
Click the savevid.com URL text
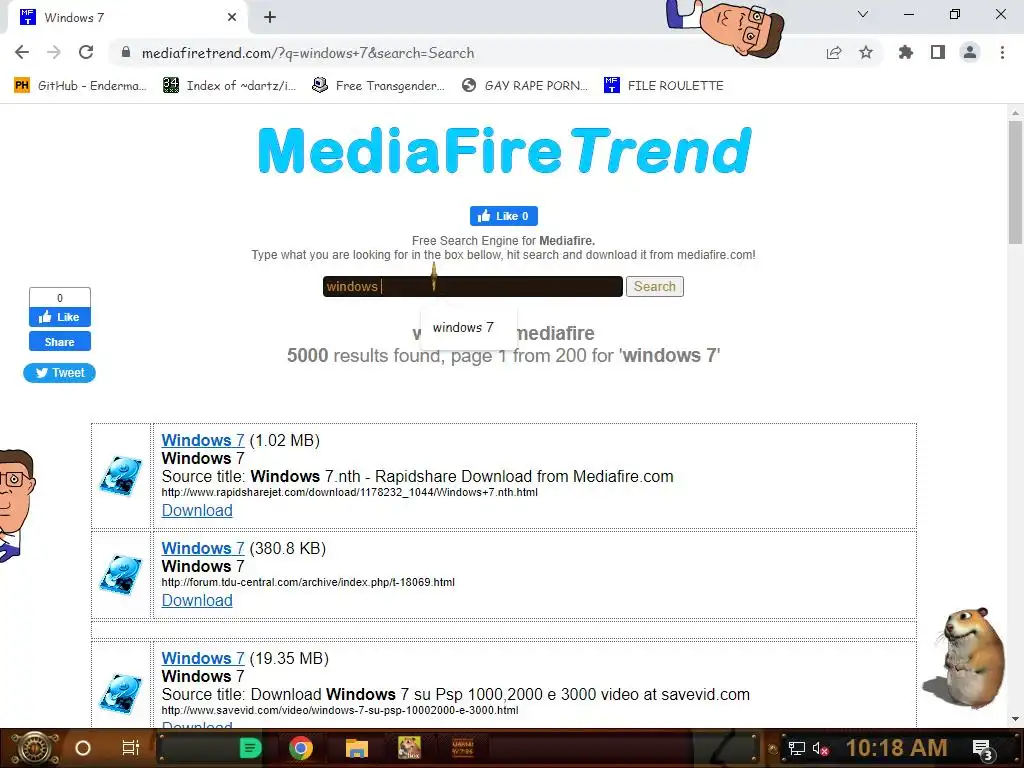[340, 711]
